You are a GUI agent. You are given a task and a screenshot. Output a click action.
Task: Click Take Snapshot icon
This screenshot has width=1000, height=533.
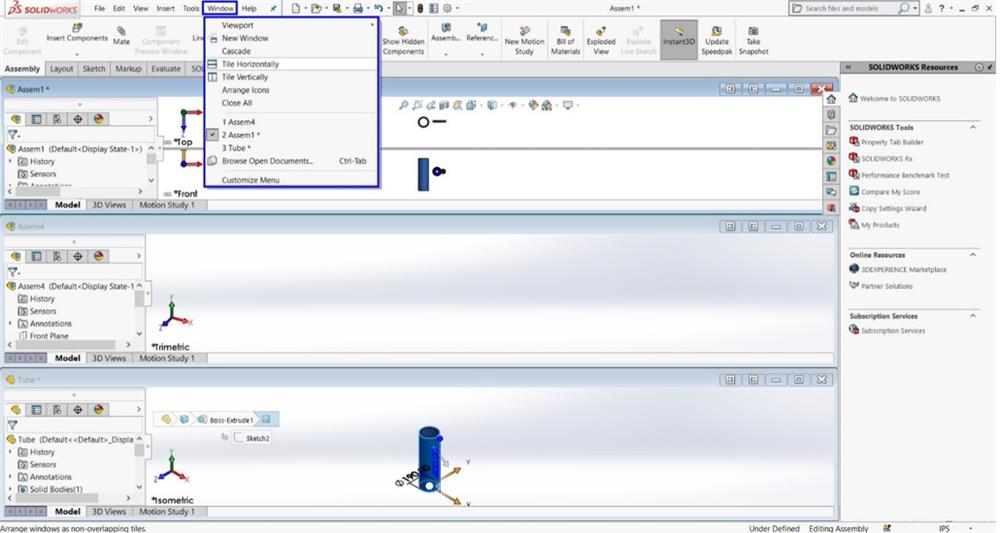[x=753, y=41]
